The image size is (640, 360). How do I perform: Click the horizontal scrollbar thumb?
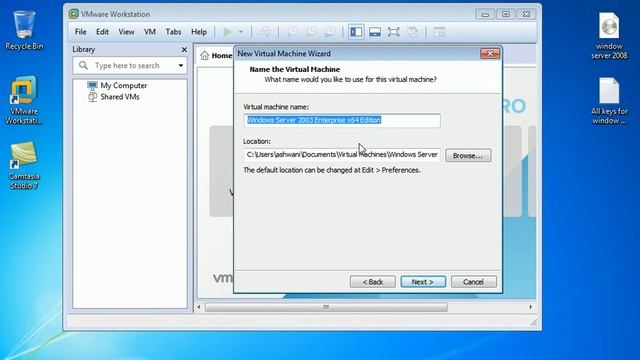coord(326,307)
